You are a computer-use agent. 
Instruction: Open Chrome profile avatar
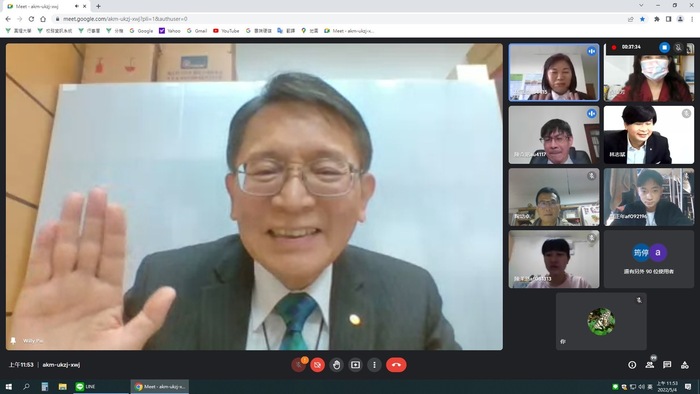point(680,19)
